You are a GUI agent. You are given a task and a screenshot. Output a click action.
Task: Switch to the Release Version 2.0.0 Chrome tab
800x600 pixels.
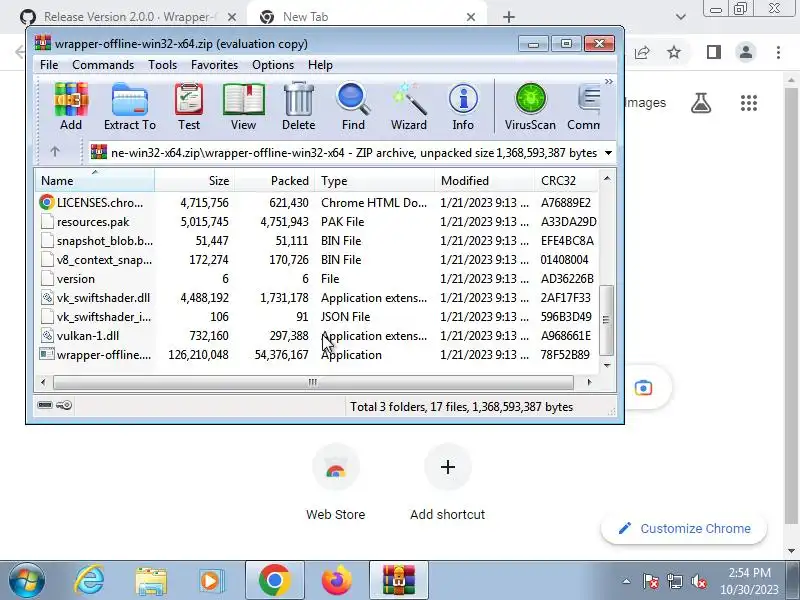[x=130, y=17]
